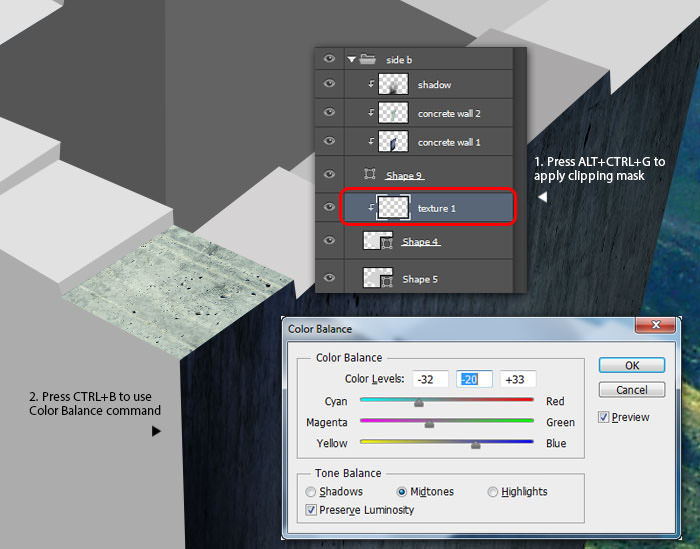This screenshot has width=700, height=549.
Task: Select the 'Shape 5' layer name
Action: [420, 279]
